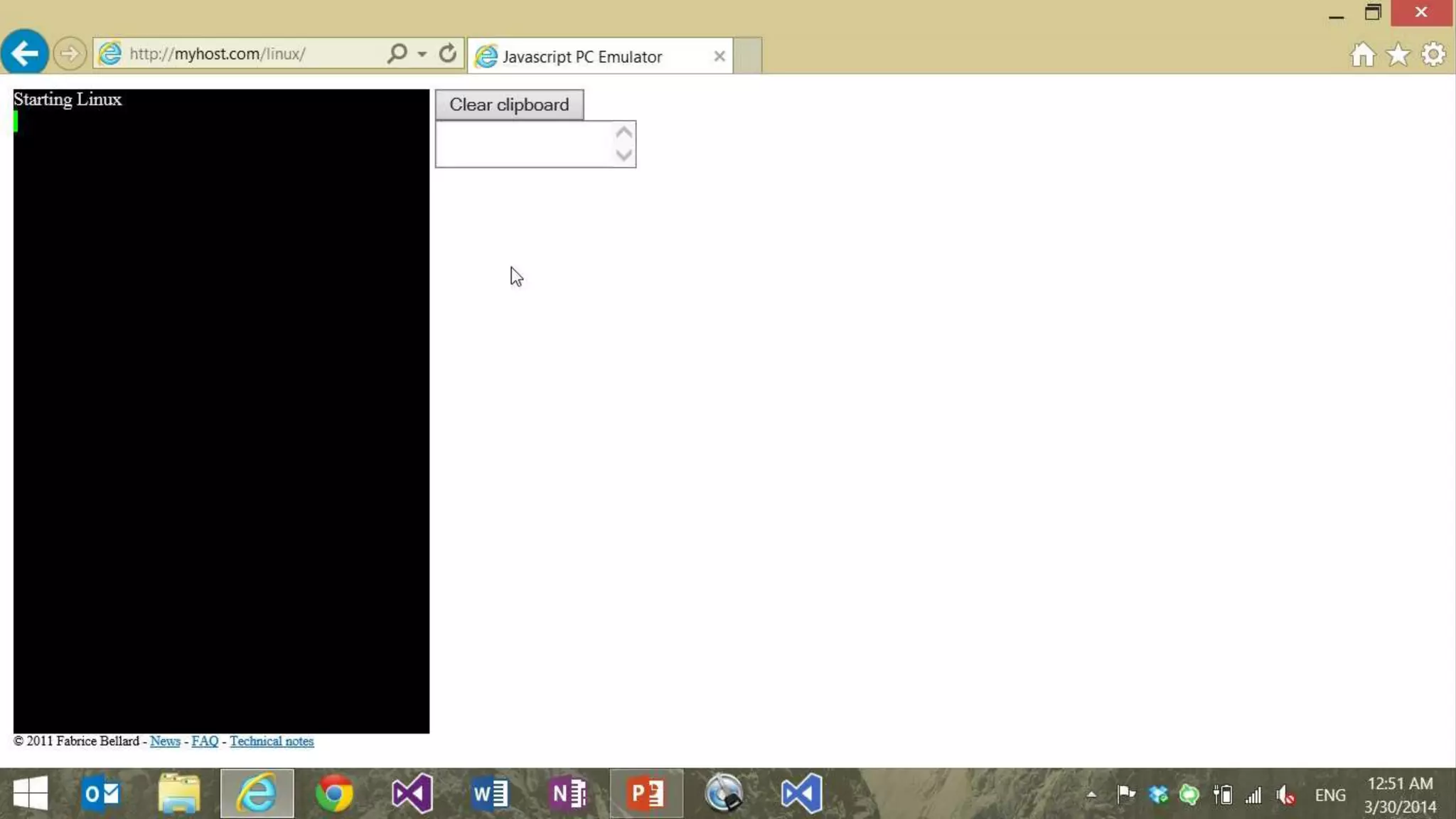Viewport: 1456px width, 819px height.
Task: Click the forward navigation arrow
Action: 70,53
